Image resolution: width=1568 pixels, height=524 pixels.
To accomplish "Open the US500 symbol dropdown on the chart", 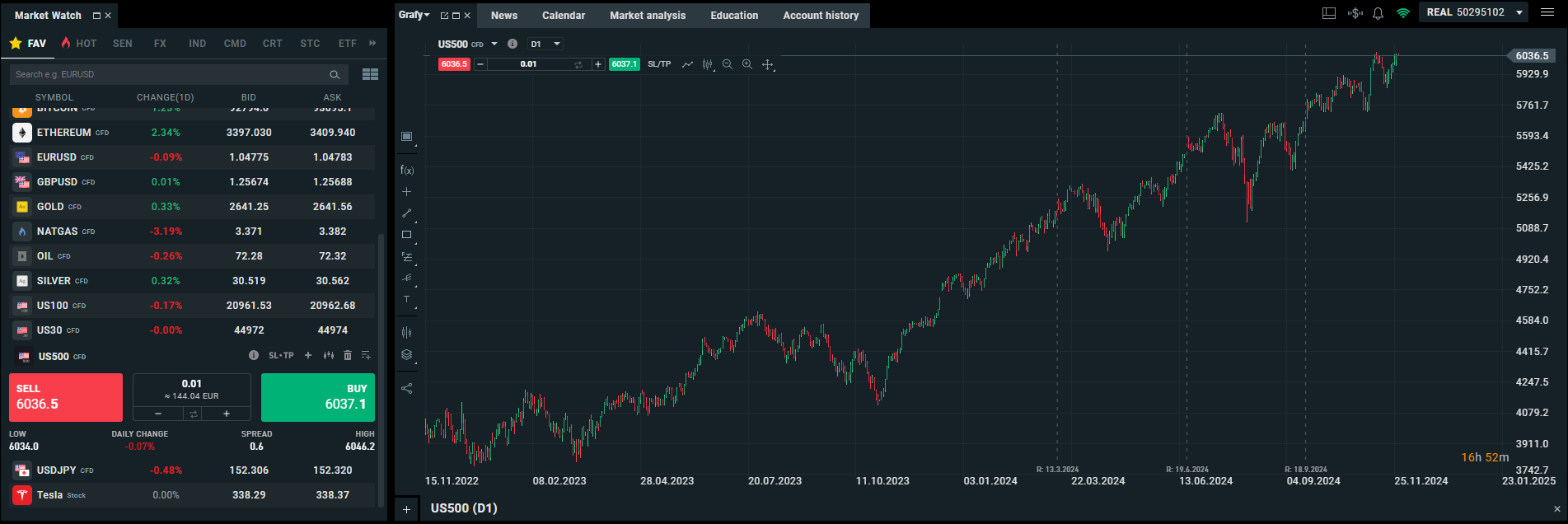I will (494, 44).
